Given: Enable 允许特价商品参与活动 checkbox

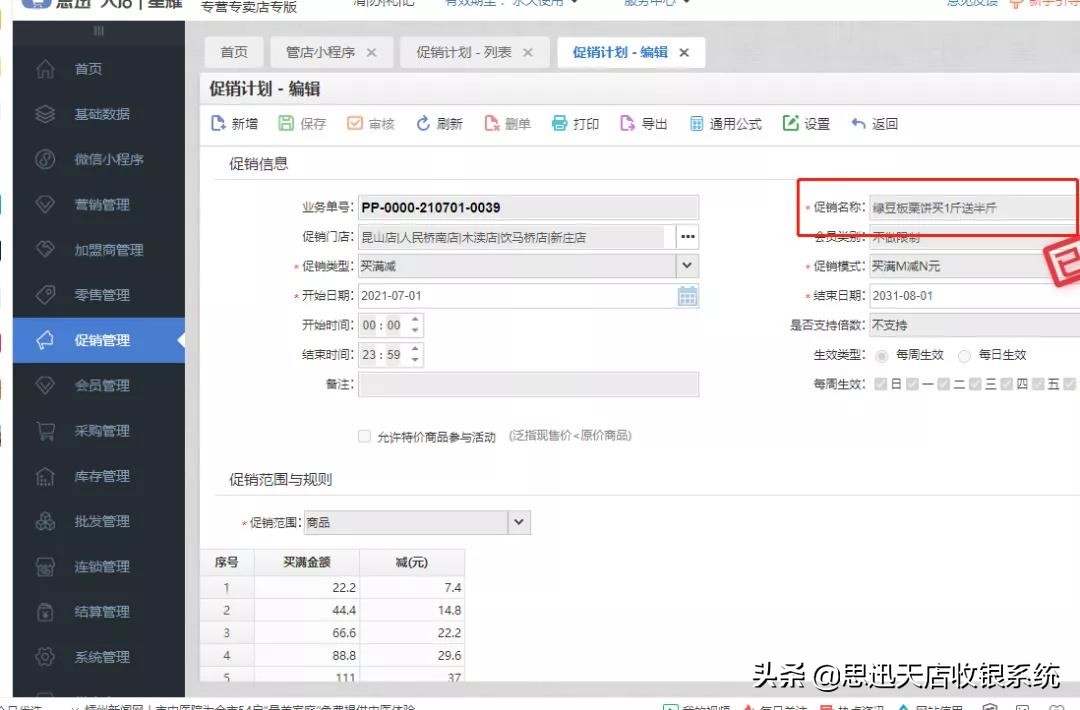Looking at the screenshot, I should (364, 435).
